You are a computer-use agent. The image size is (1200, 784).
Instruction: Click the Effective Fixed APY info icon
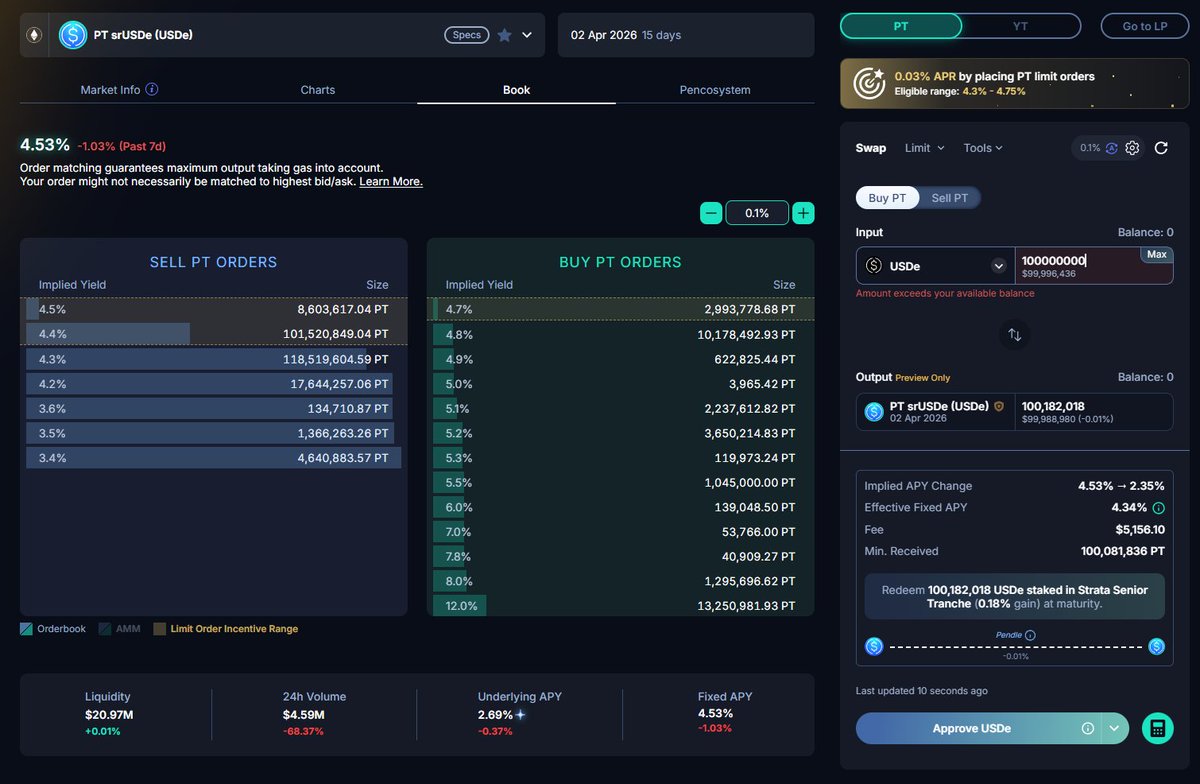click(1158, 508)
